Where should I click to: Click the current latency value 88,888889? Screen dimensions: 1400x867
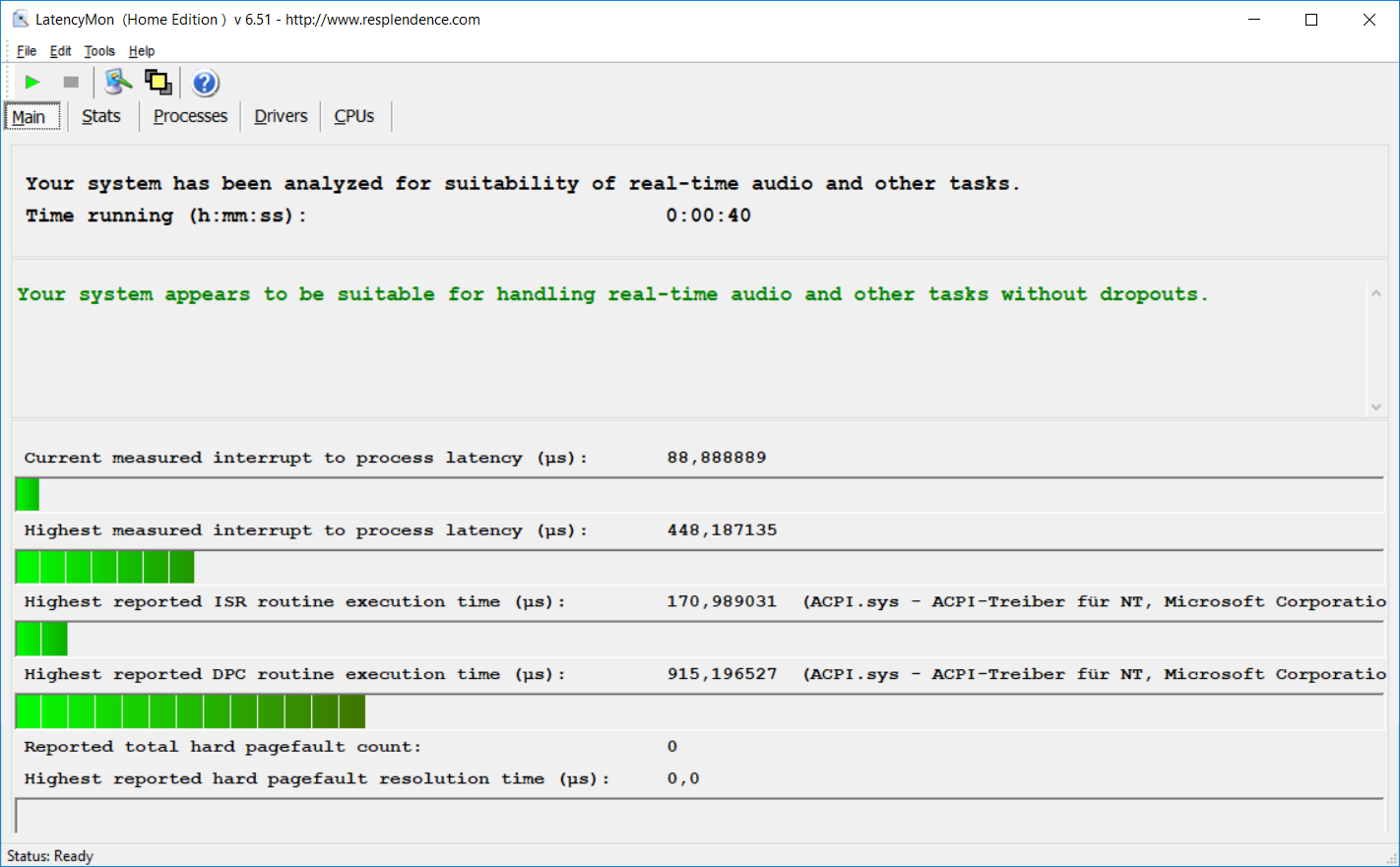(717, 458)
